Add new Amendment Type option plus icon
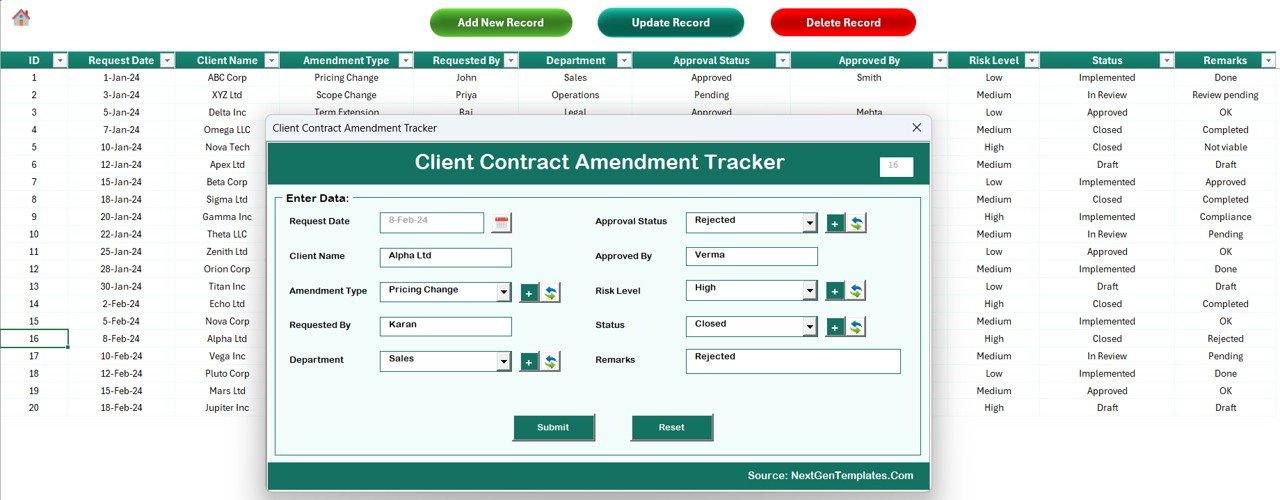Image resolution: width=1280 pixels, height=500 pixels. click(x=529, y=293)
